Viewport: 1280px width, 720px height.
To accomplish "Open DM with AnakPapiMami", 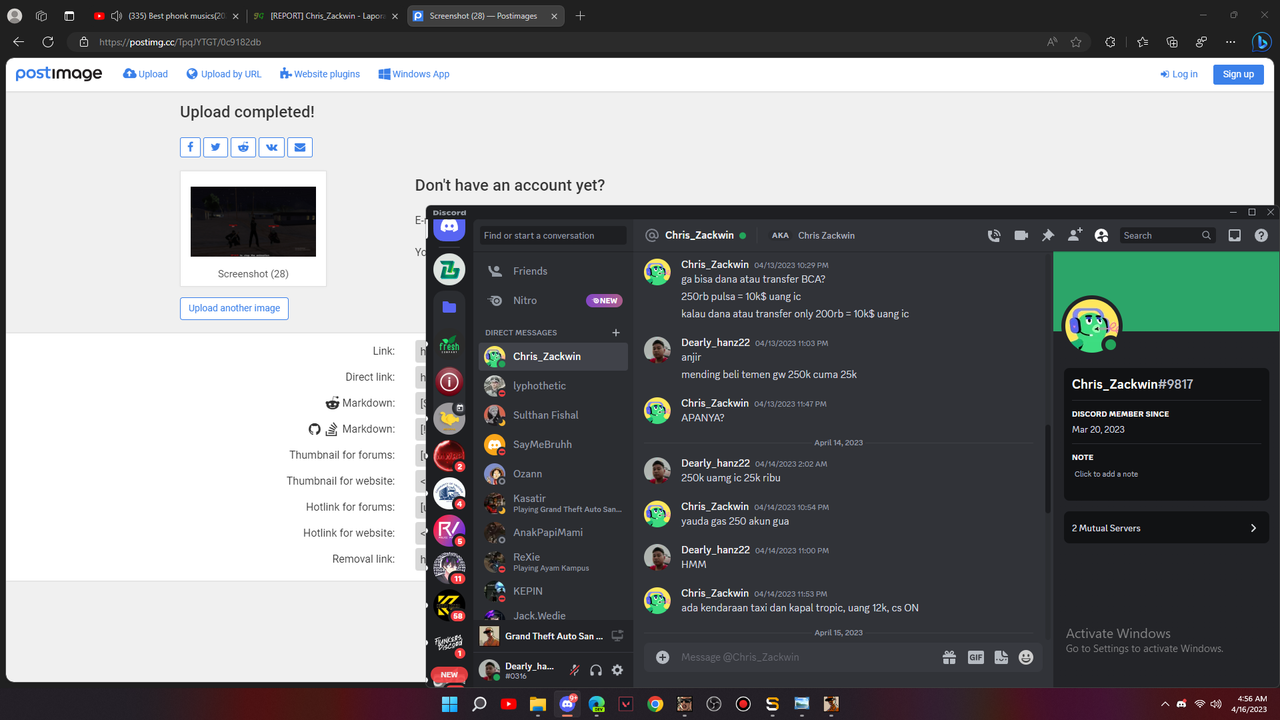I will (553, 532).
